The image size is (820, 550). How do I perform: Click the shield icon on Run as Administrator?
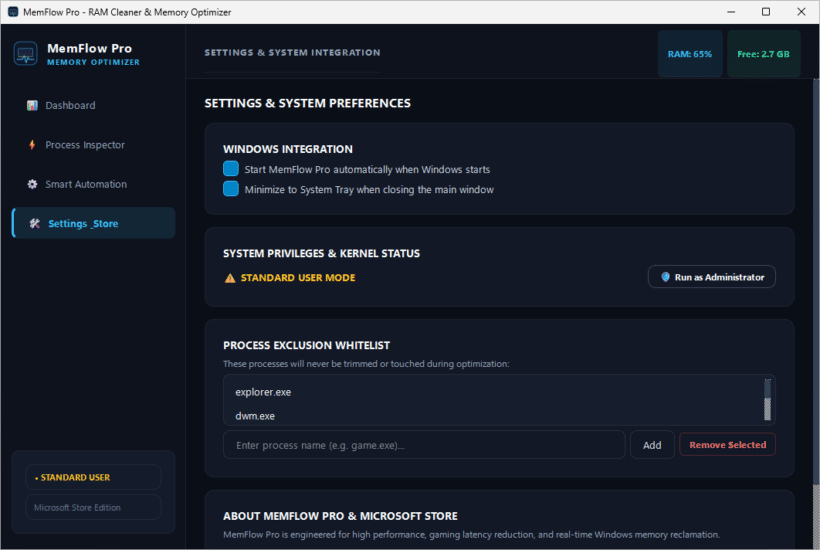click(x=665, y=277)
